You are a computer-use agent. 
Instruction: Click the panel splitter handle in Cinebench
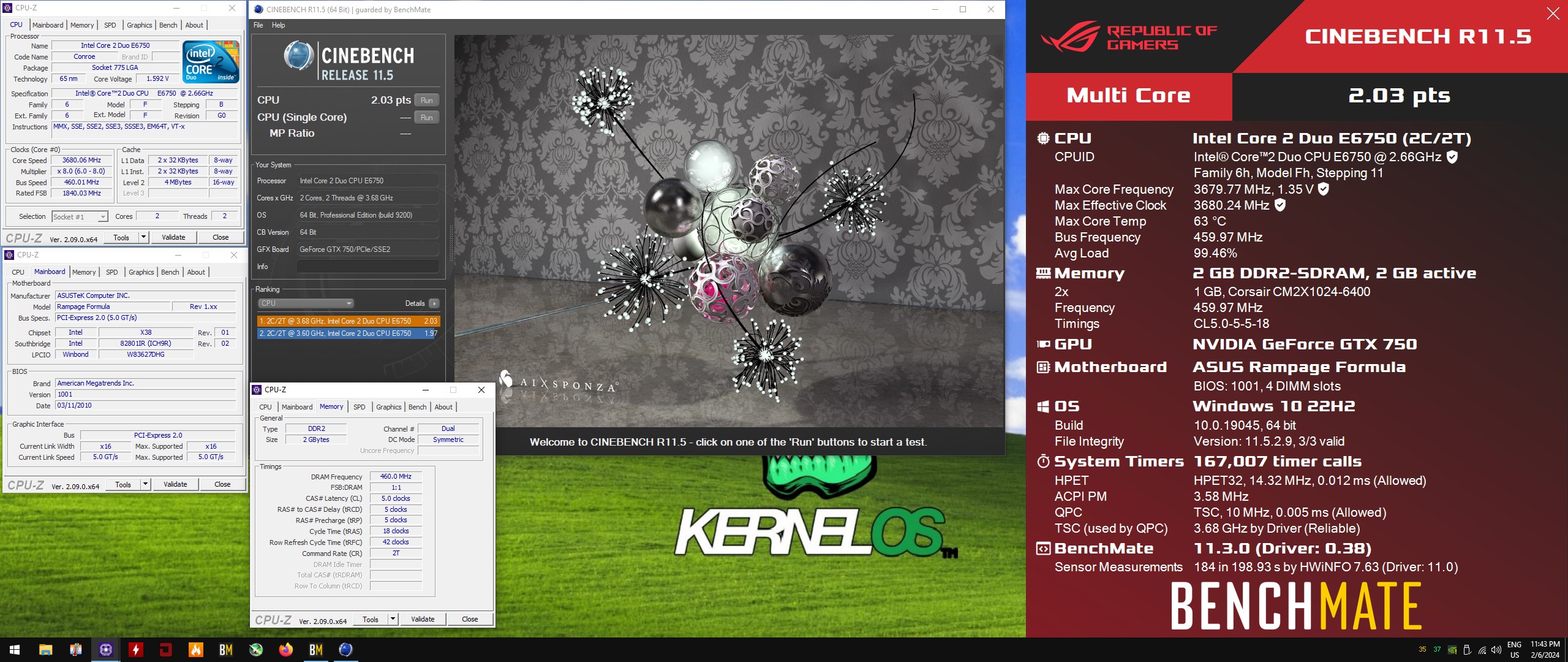[451, 243]
